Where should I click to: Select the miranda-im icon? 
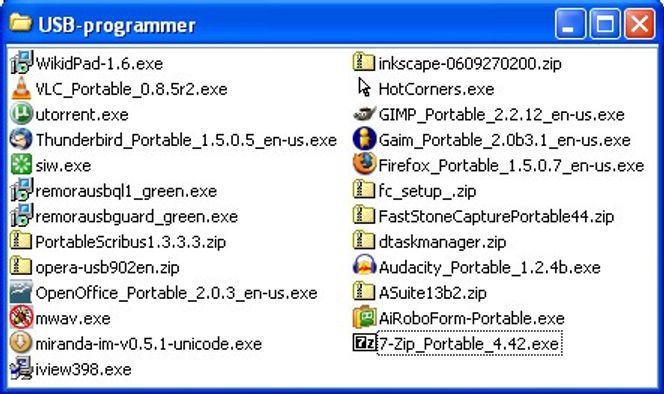pos(21,343)
